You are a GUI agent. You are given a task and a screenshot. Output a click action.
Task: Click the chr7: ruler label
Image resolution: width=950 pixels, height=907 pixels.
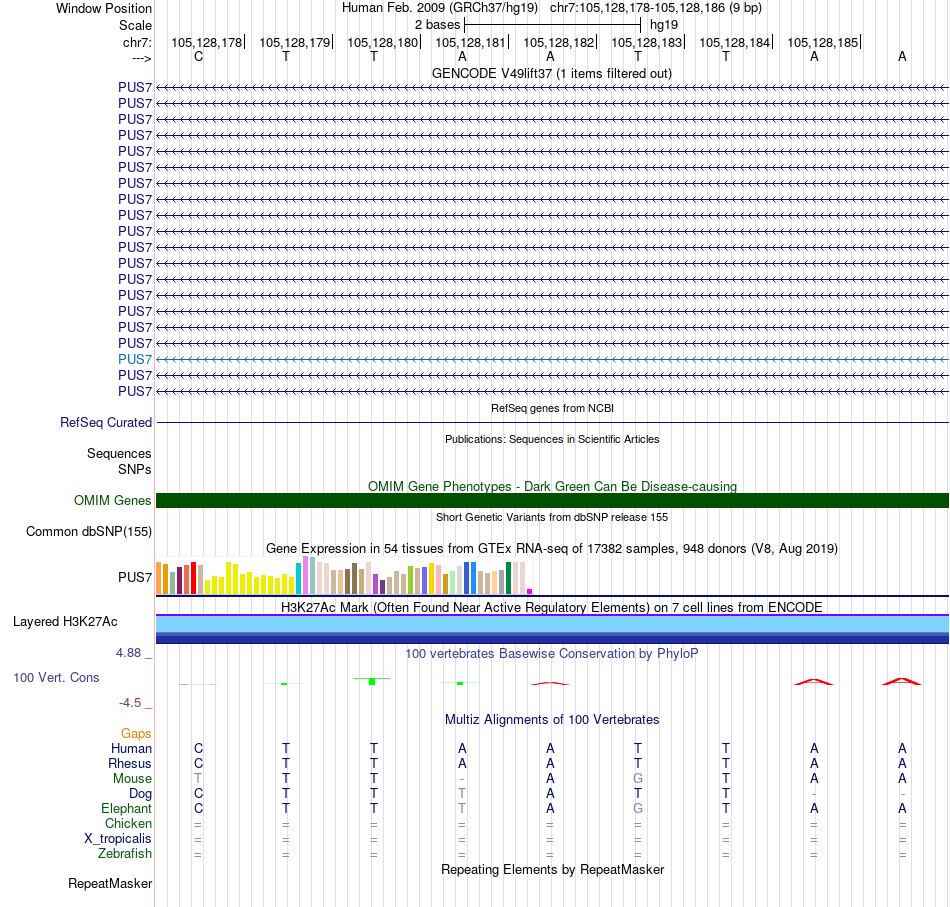137,42
